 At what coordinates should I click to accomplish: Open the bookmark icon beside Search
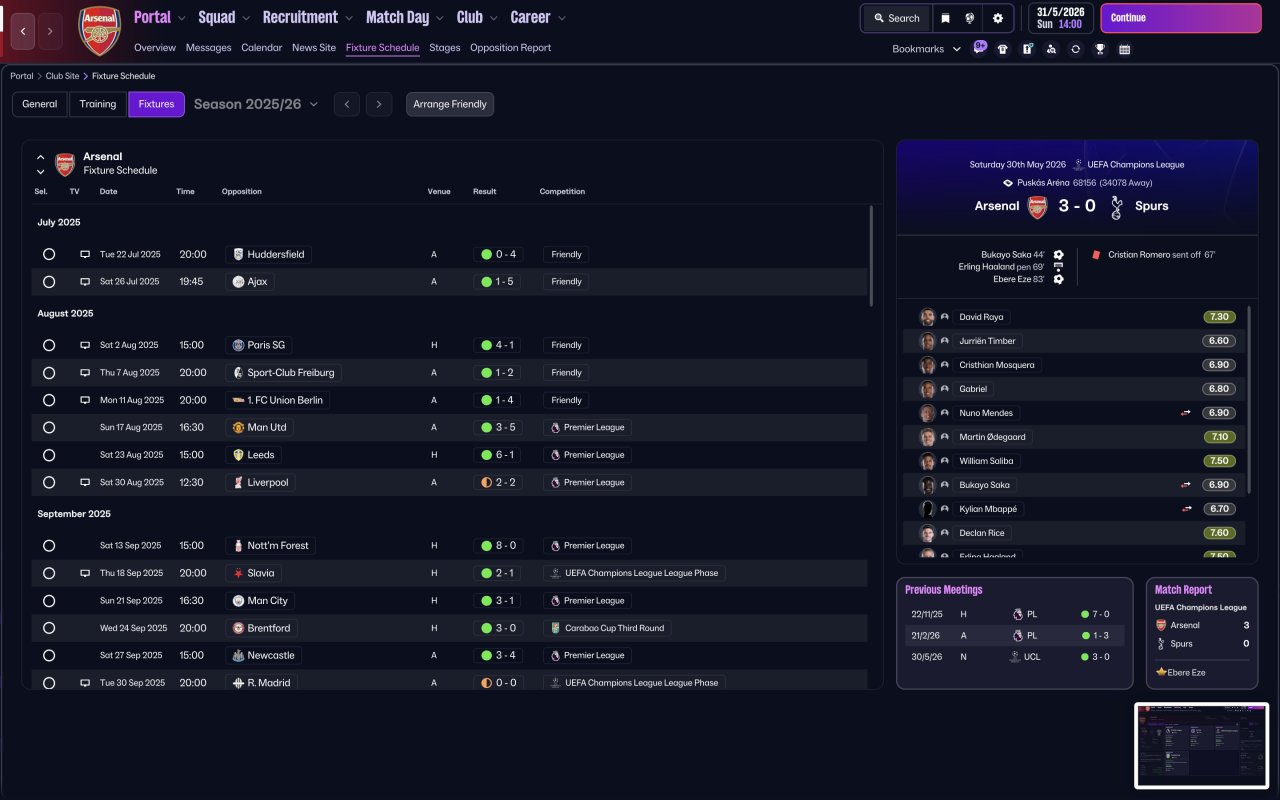click(x=945, y=18)
